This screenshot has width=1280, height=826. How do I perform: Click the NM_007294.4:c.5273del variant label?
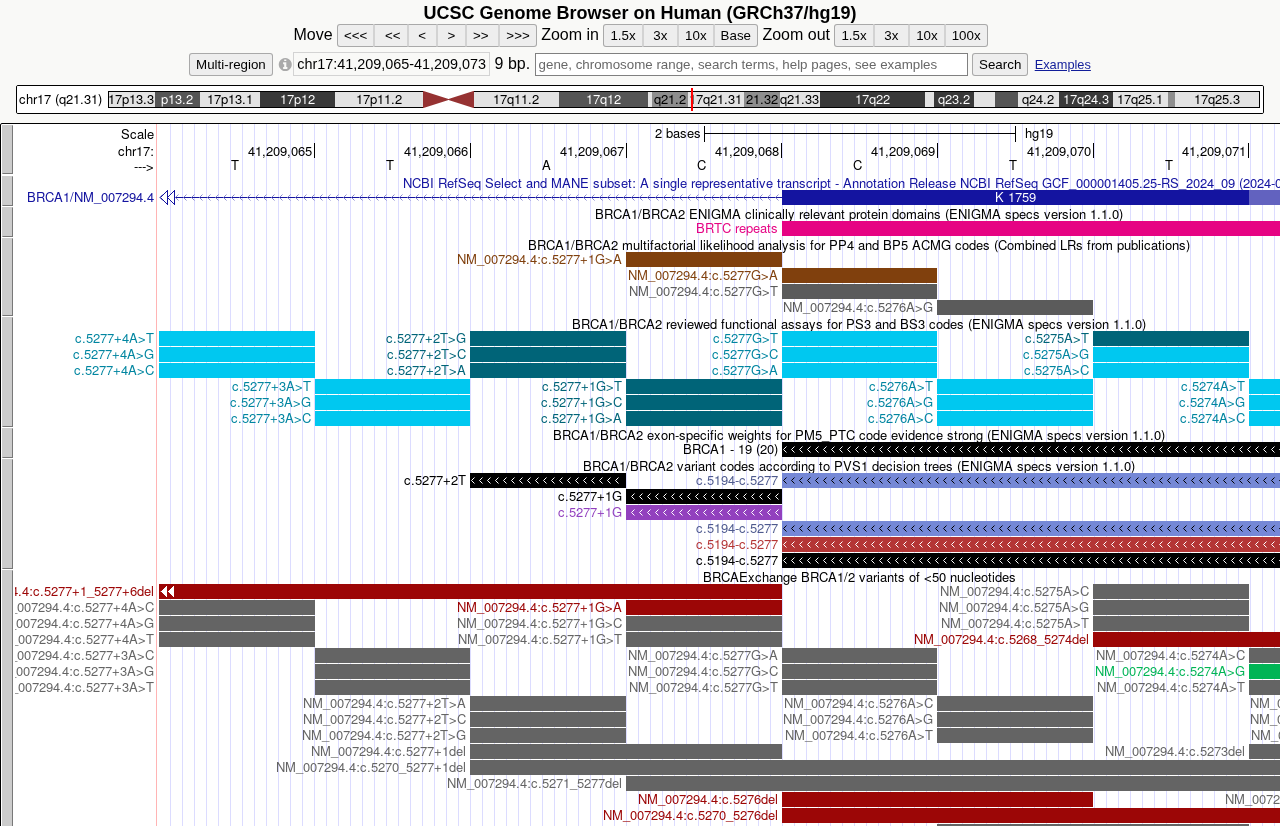pyautogui.click(x=1175, y=751)
